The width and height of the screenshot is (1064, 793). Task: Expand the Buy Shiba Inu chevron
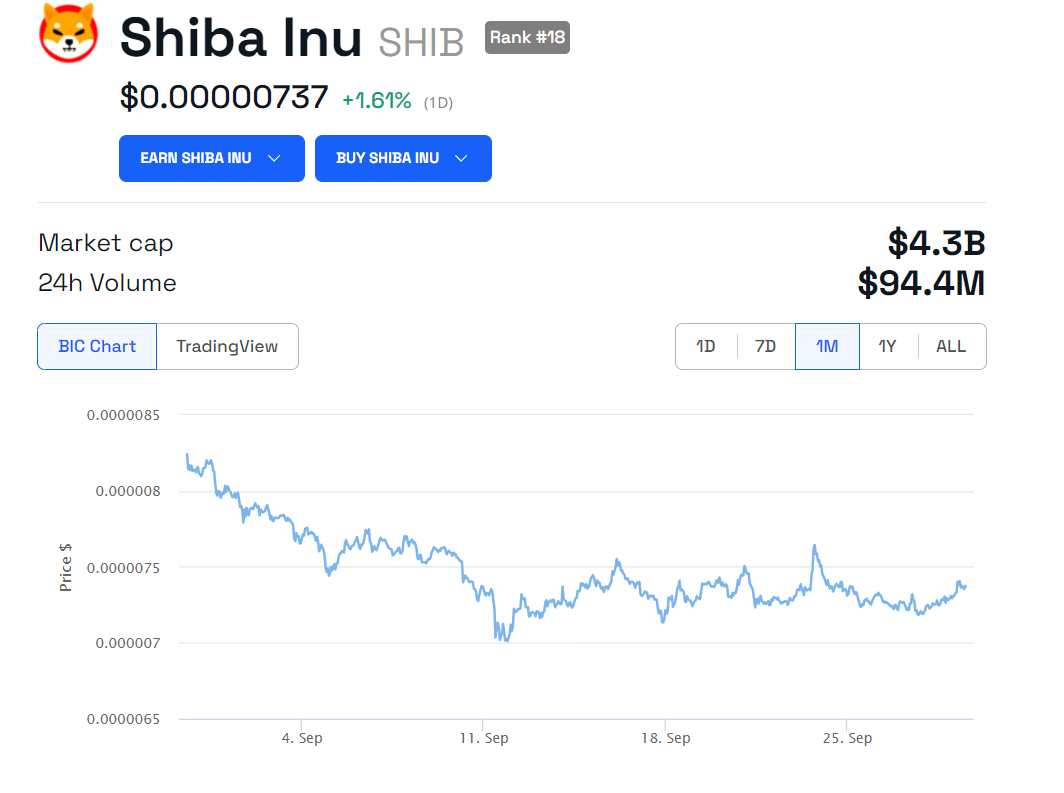461,159
